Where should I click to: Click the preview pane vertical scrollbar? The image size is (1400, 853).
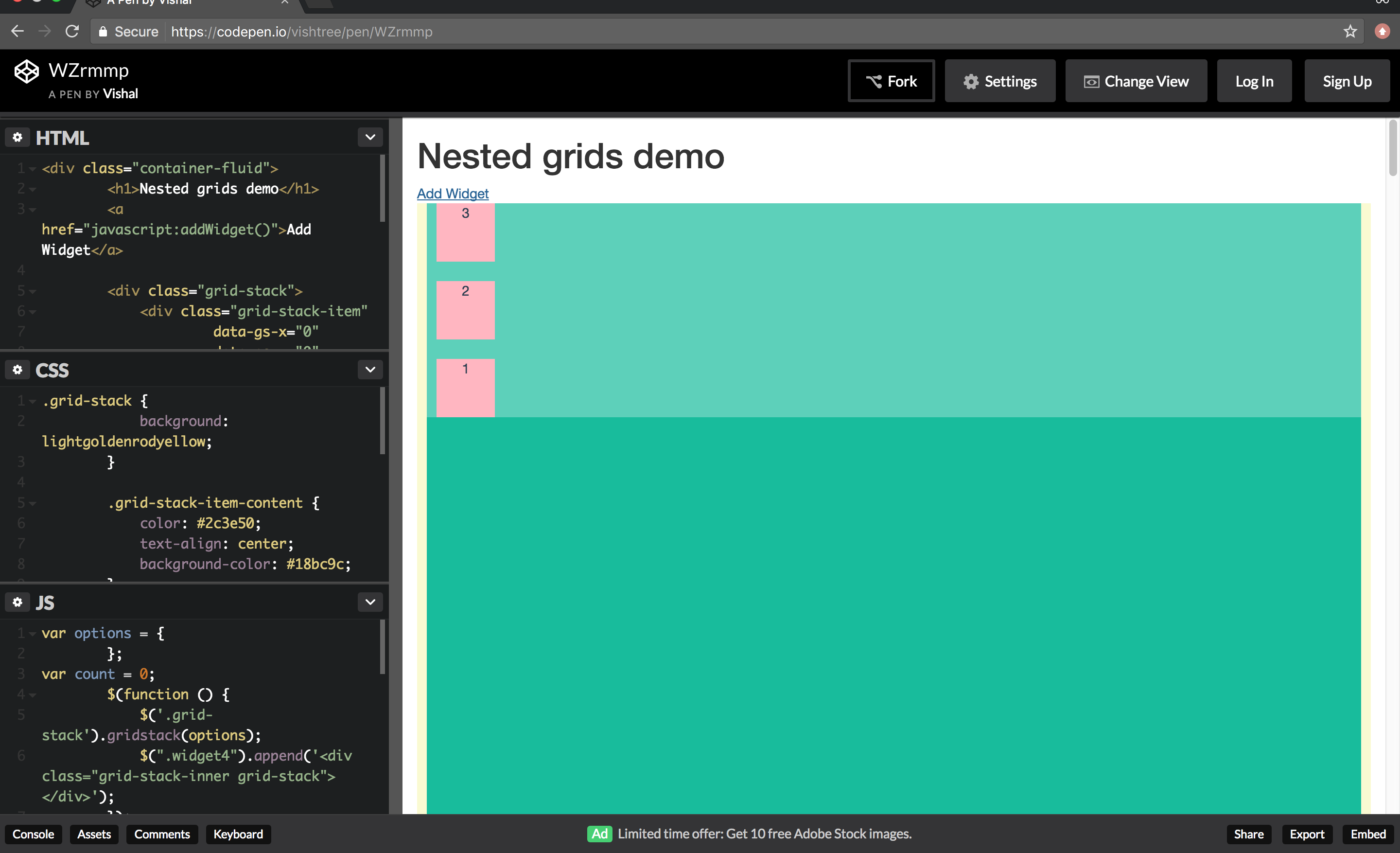click(x=1393, y=149)
